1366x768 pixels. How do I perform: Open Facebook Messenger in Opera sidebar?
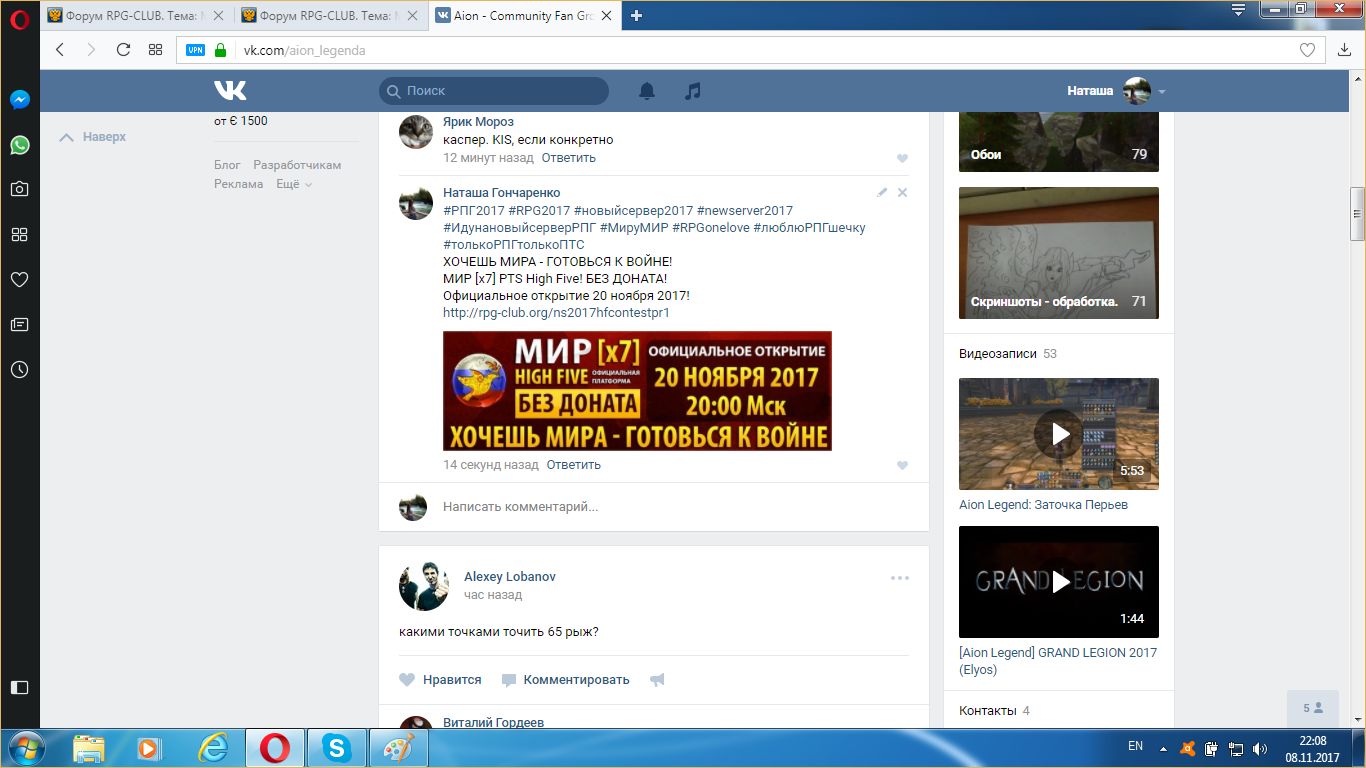coord(19,100)
